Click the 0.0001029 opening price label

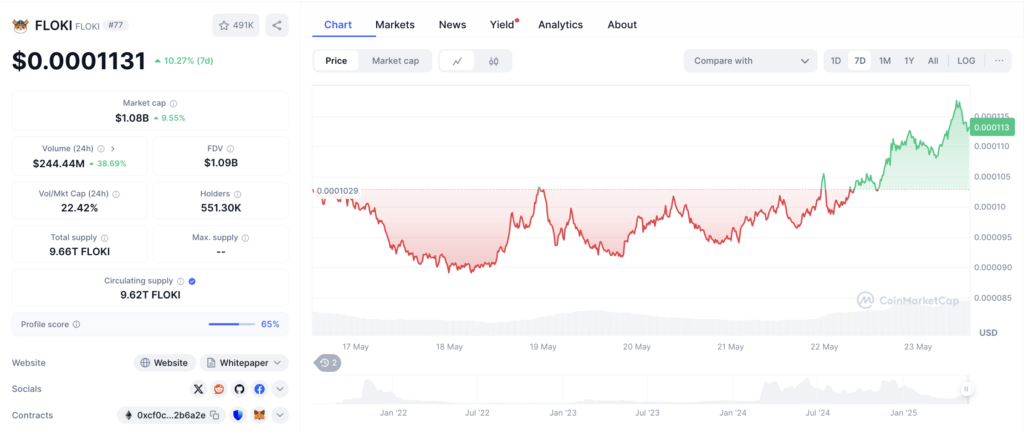click(x=338, y=191)
